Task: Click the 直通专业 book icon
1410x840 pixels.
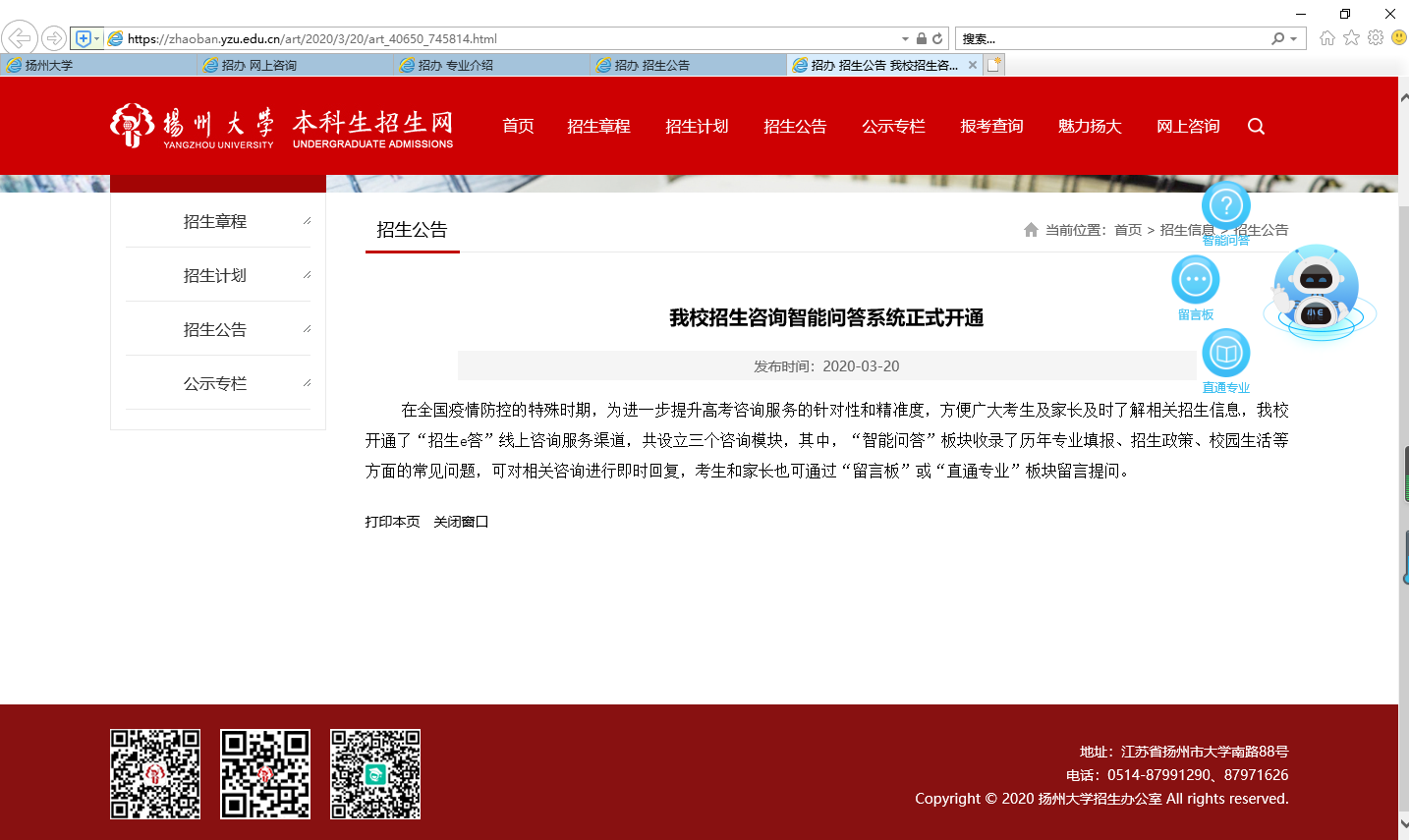Action: pos(1225,353)
